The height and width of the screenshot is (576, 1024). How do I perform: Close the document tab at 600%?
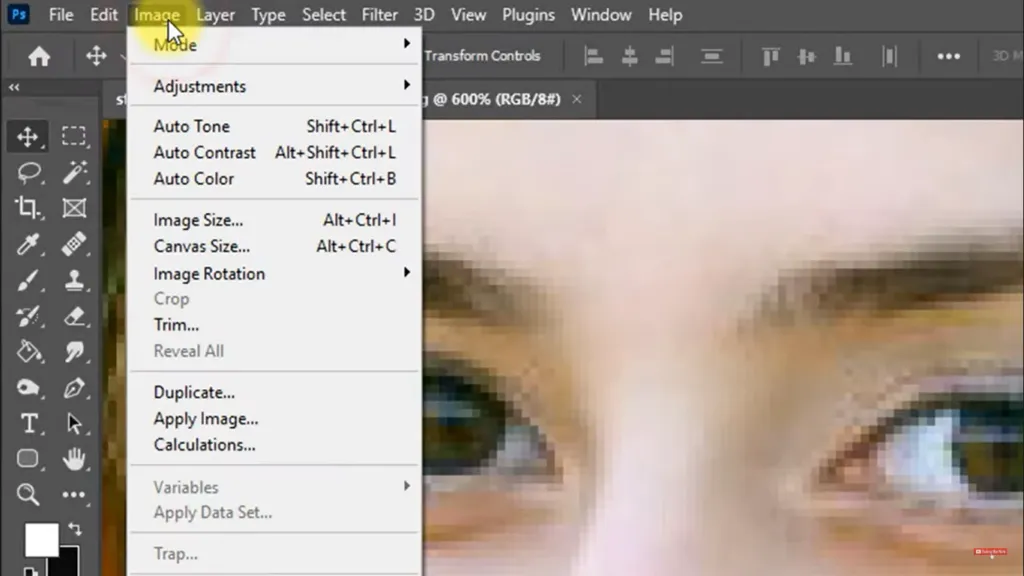580,99
